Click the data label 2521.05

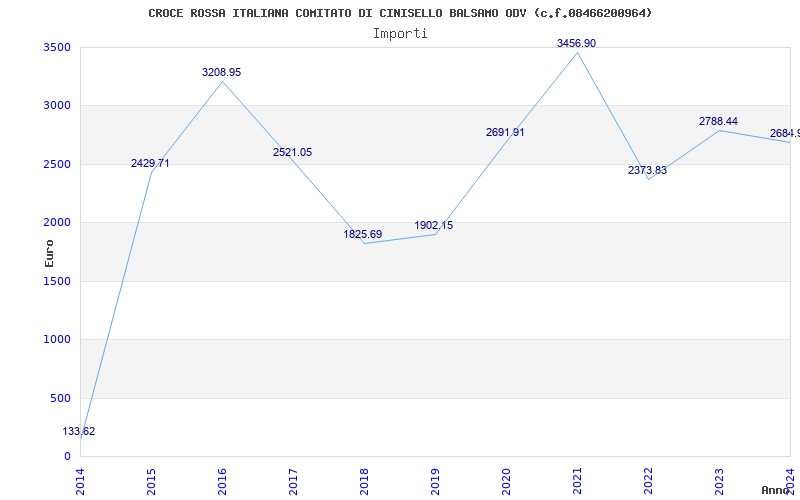(292, 152)
